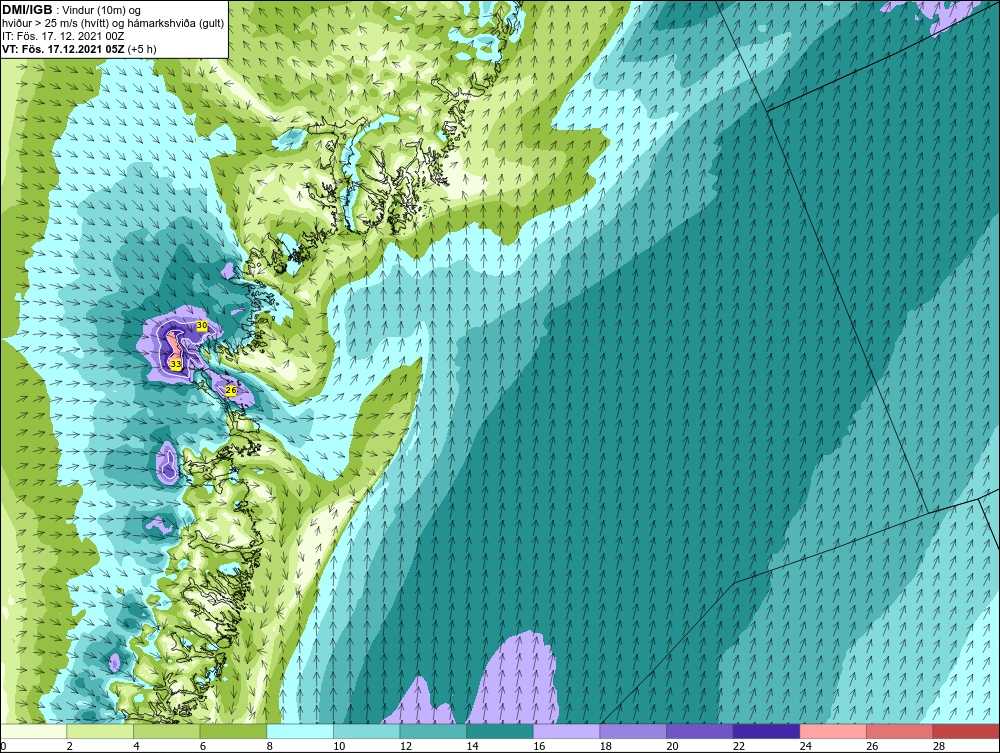Click the '20' tick label on the color scale

[x=672, y=746]
